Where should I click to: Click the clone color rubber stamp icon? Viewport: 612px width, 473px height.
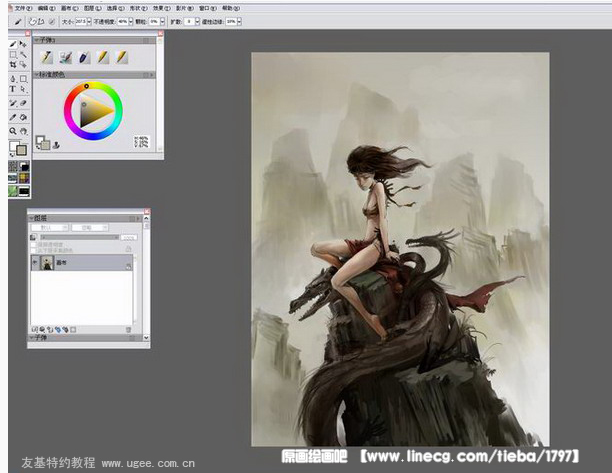click(56, 145)
